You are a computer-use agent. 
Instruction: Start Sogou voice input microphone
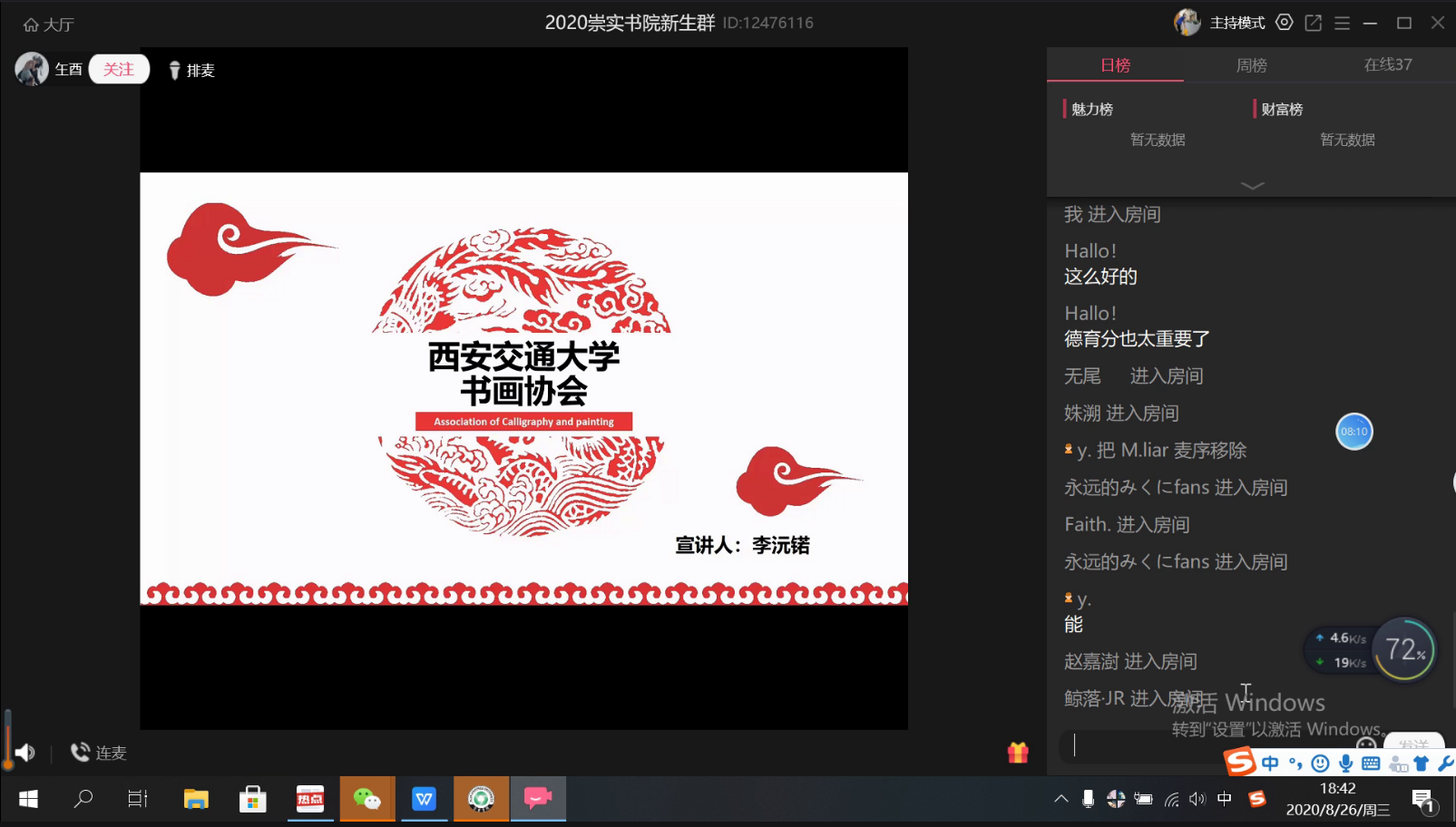pyautogui.click(x=1346, y=764)
